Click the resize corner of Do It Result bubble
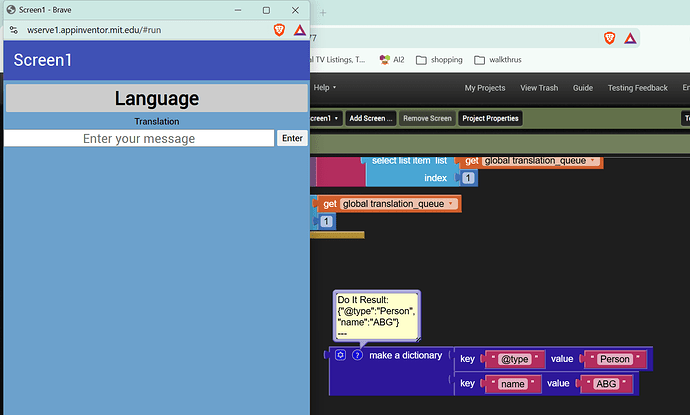The image size is (690, 415). point(417,338)
